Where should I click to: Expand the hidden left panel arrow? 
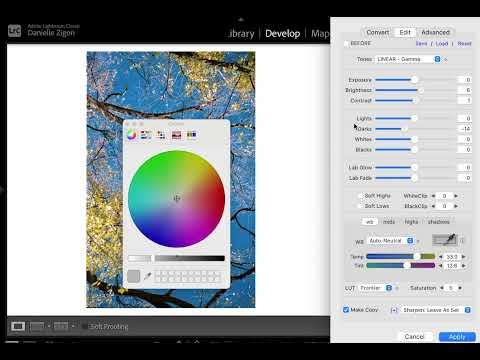(2, 190)
